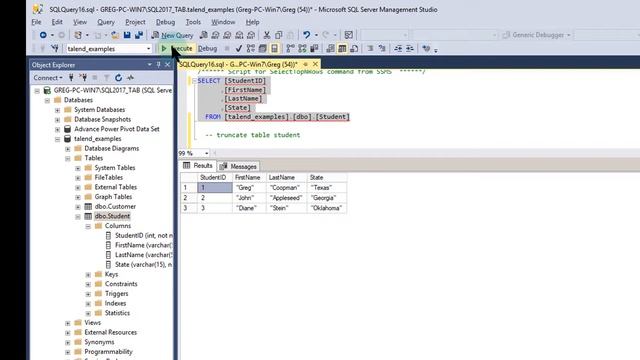Switch output to Results to Text
The width and height of the screenshot is (640, 360).
coord(331,49)
